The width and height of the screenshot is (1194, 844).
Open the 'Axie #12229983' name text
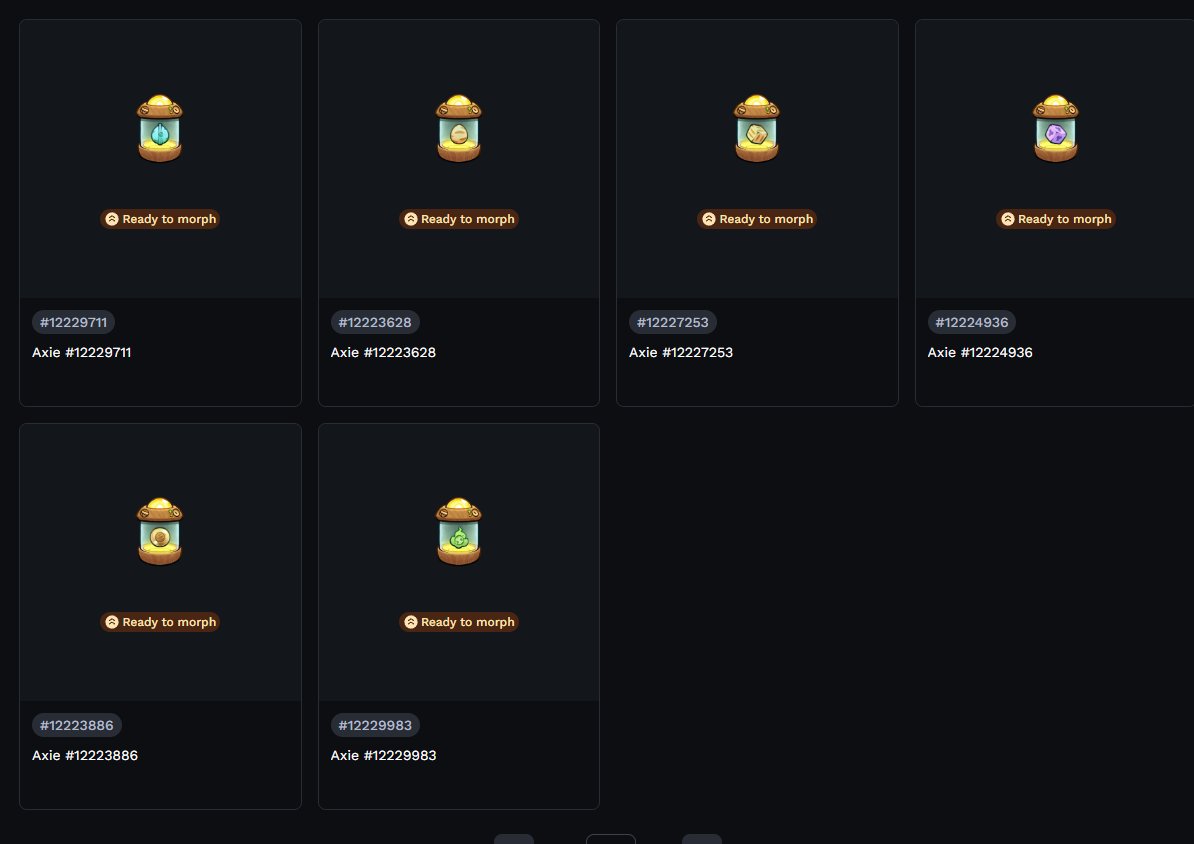(x=383, y=756)
